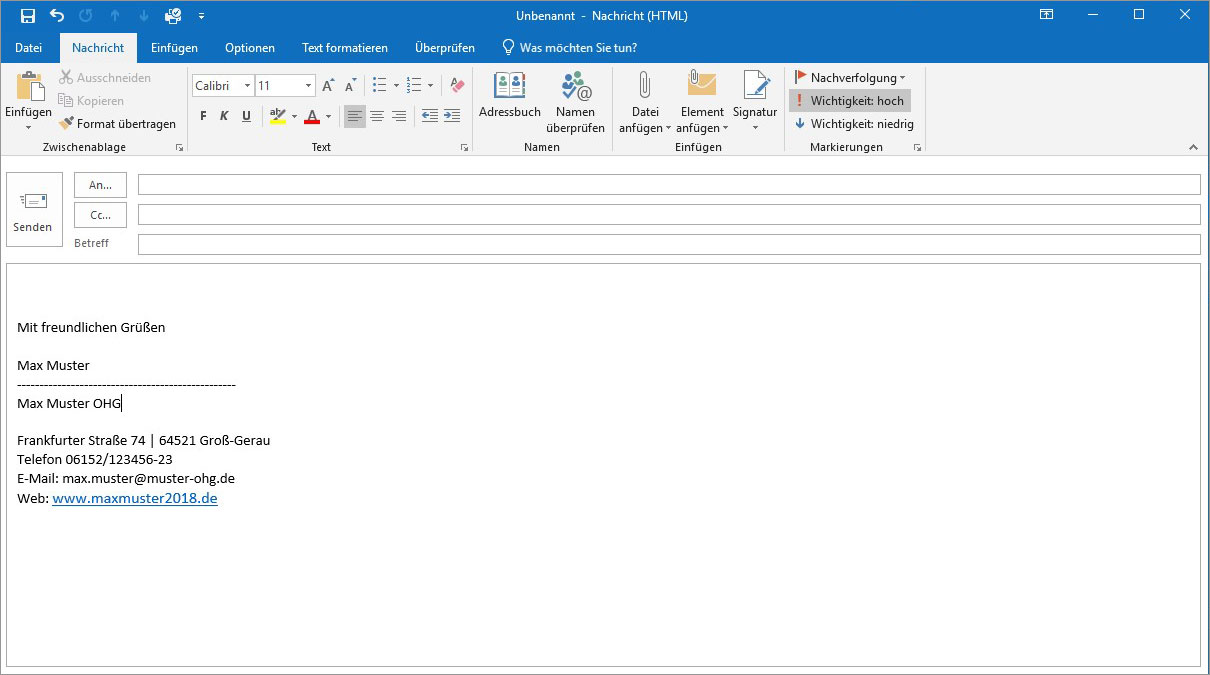Click in the An recipient field
Viewport: 1210px width, 675px height.
[x=669, y=185]
